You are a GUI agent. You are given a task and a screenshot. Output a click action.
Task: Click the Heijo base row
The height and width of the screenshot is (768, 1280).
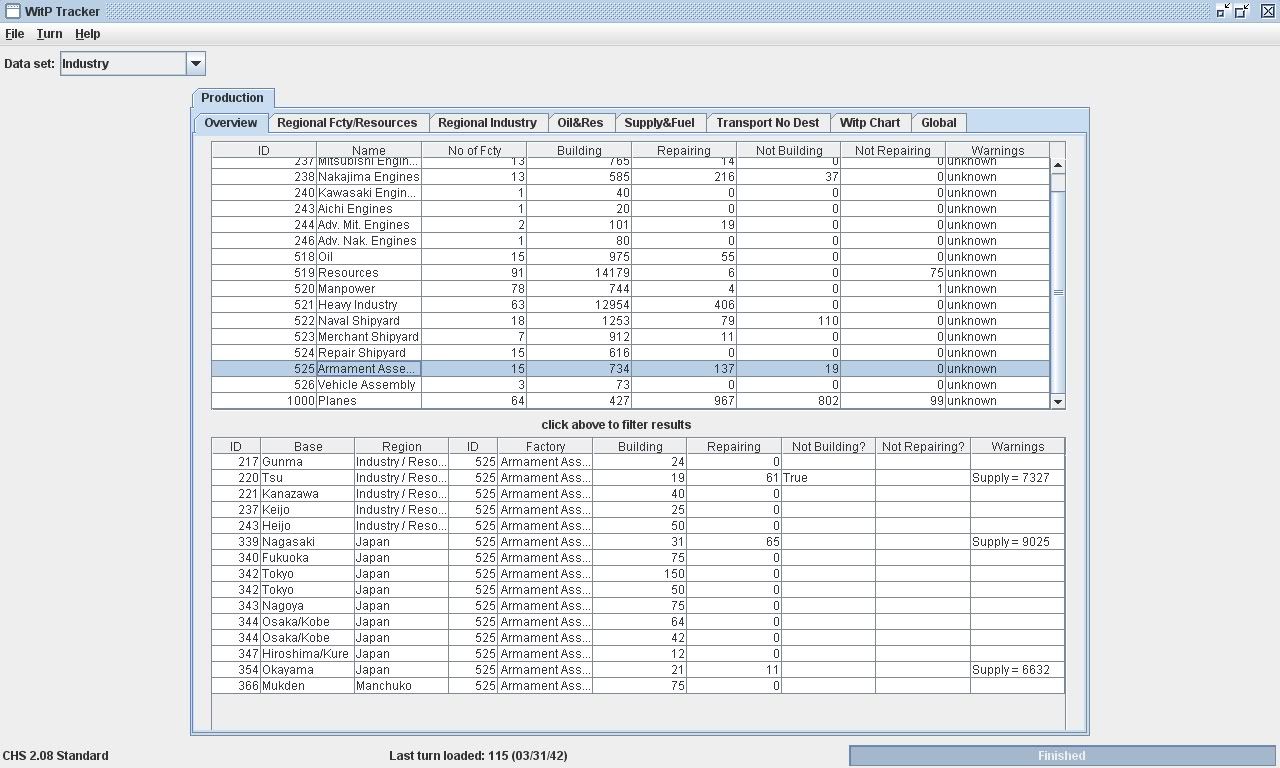click(638, 526)
